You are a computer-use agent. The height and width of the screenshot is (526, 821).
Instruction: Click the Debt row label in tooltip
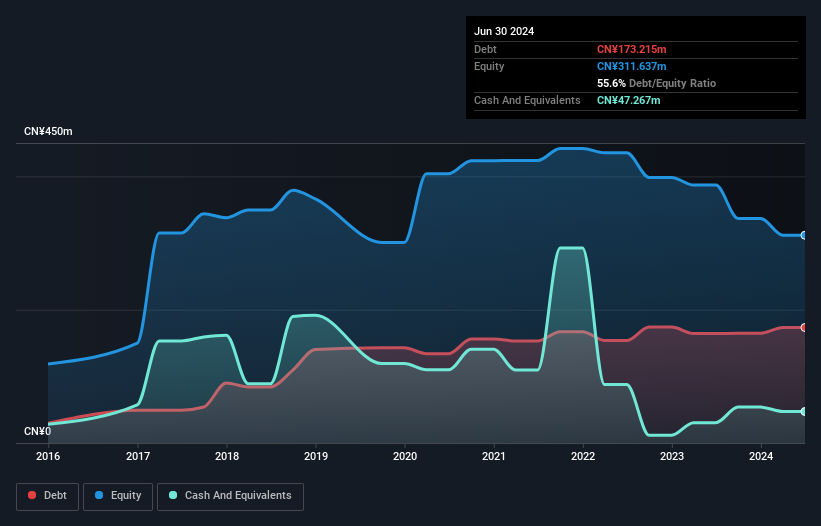pyautogui.click(x=485, y=49)
